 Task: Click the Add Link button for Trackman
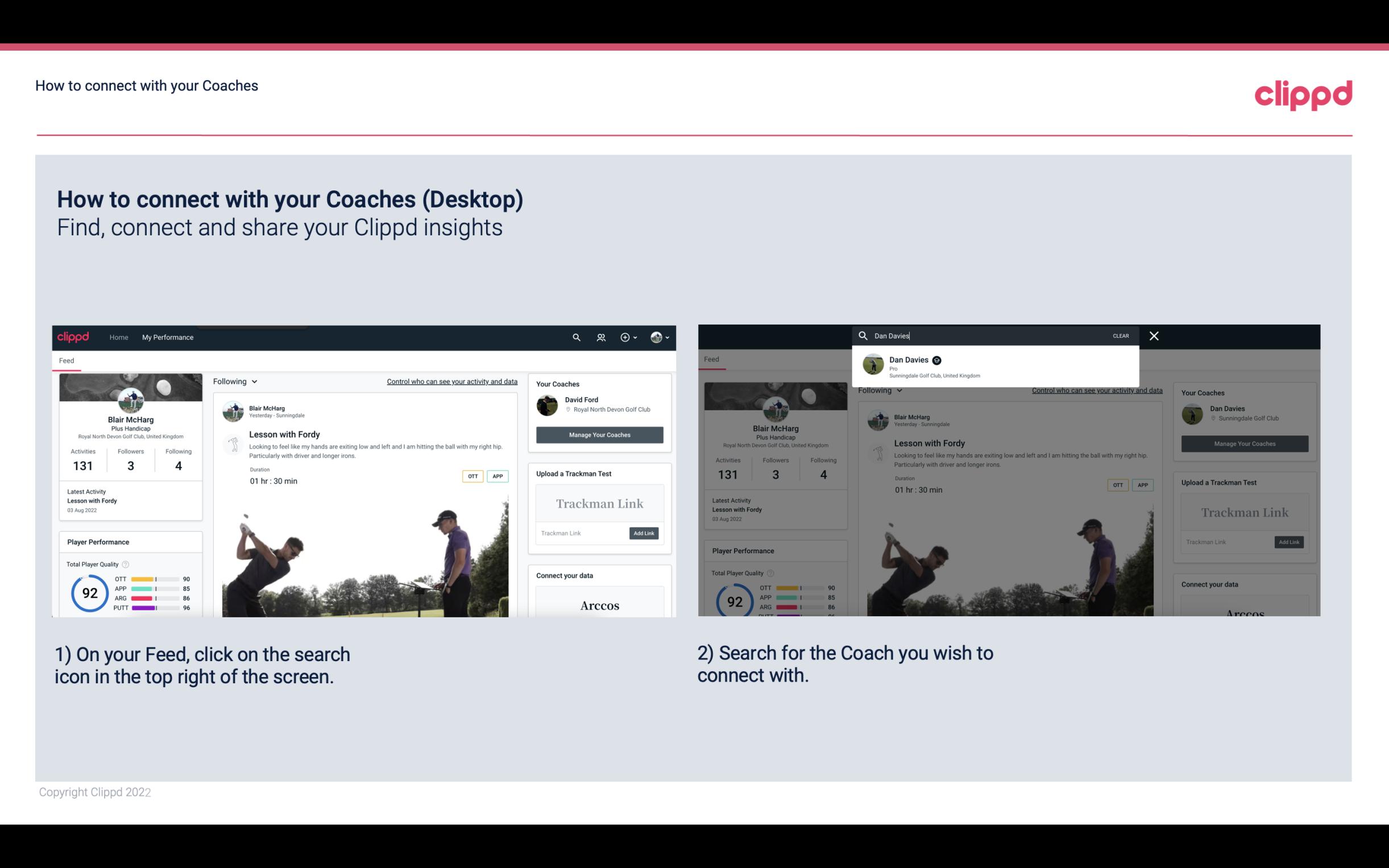[x=643, y=531]
